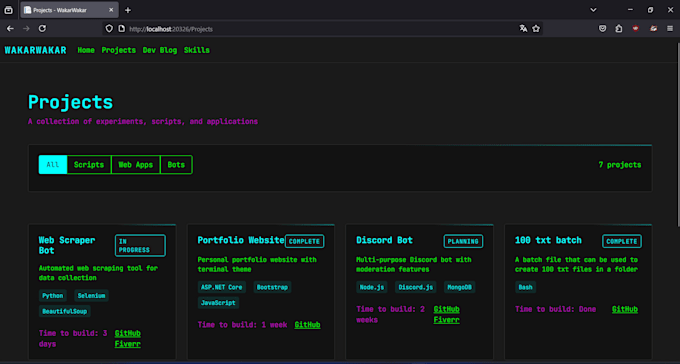Open the Projects nav link
Viewport: 680px width, 364px height.
[x=118, y=50]
